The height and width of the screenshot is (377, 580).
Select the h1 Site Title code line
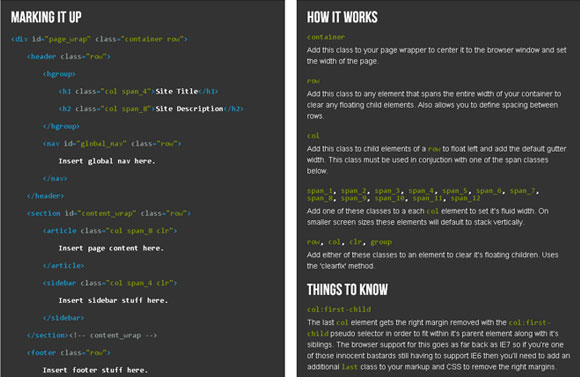point(138,91)
